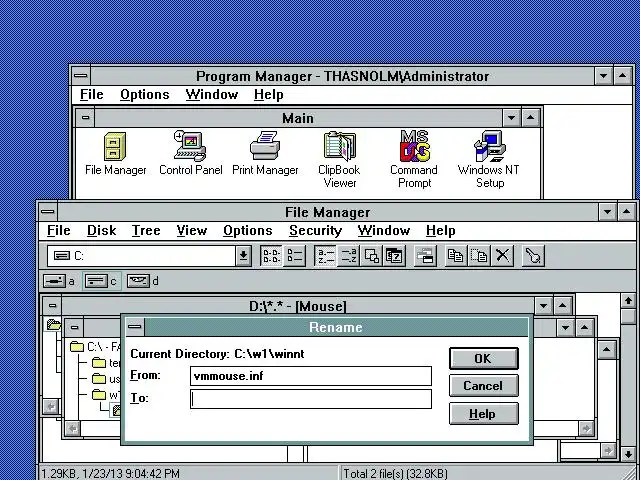This screenshot has width=640, height=480.
Task: Open Rename dialog control-menu box
Action: point(135,327)
